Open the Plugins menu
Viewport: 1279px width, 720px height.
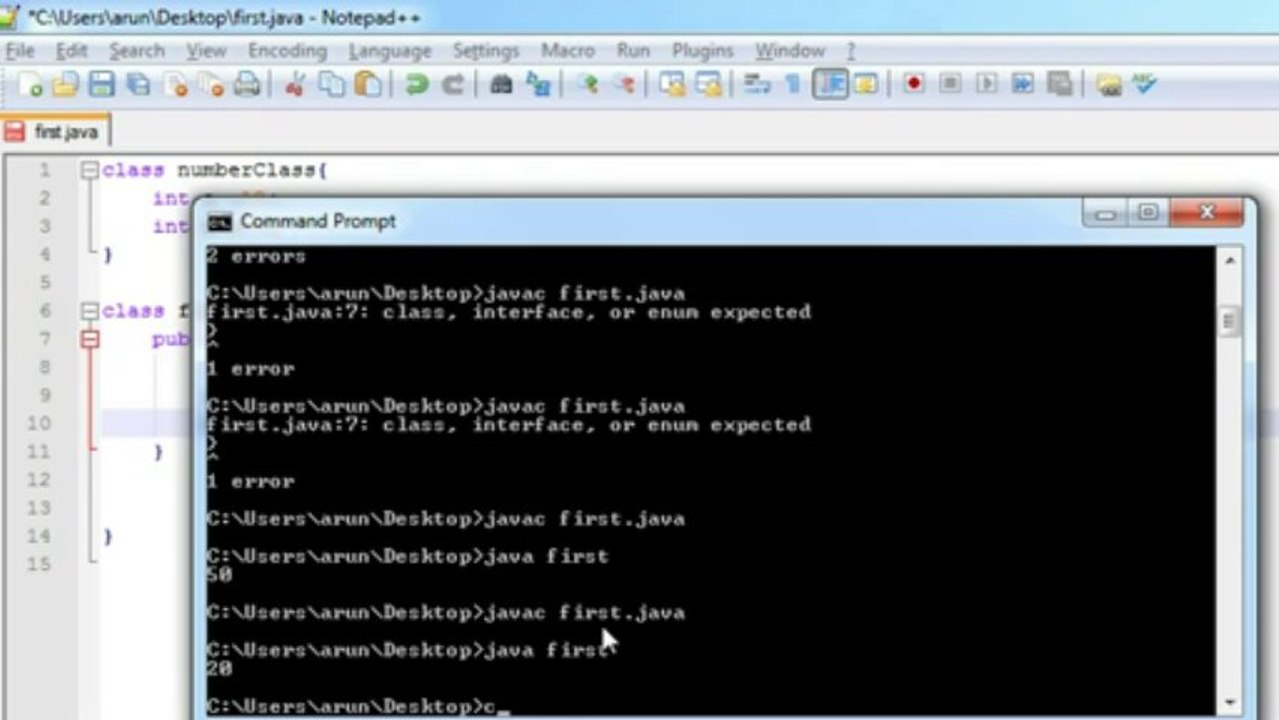pyautogui.click(x=702, y=51)
